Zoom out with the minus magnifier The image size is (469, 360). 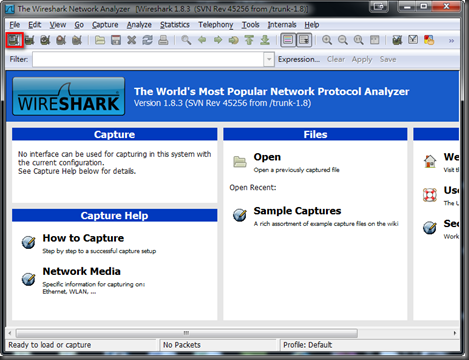point(343,40)
